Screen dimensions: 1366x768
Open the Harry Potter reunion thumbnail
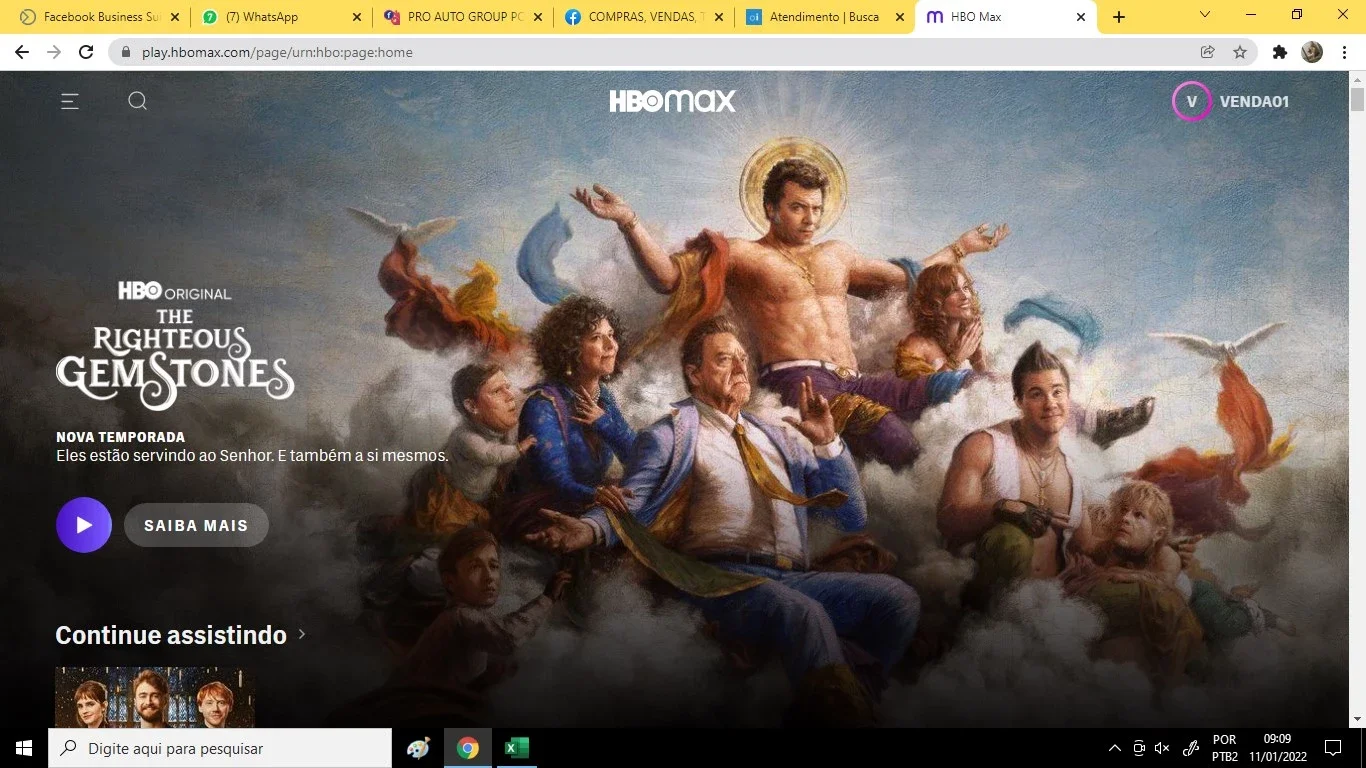(x=155, y=697)
